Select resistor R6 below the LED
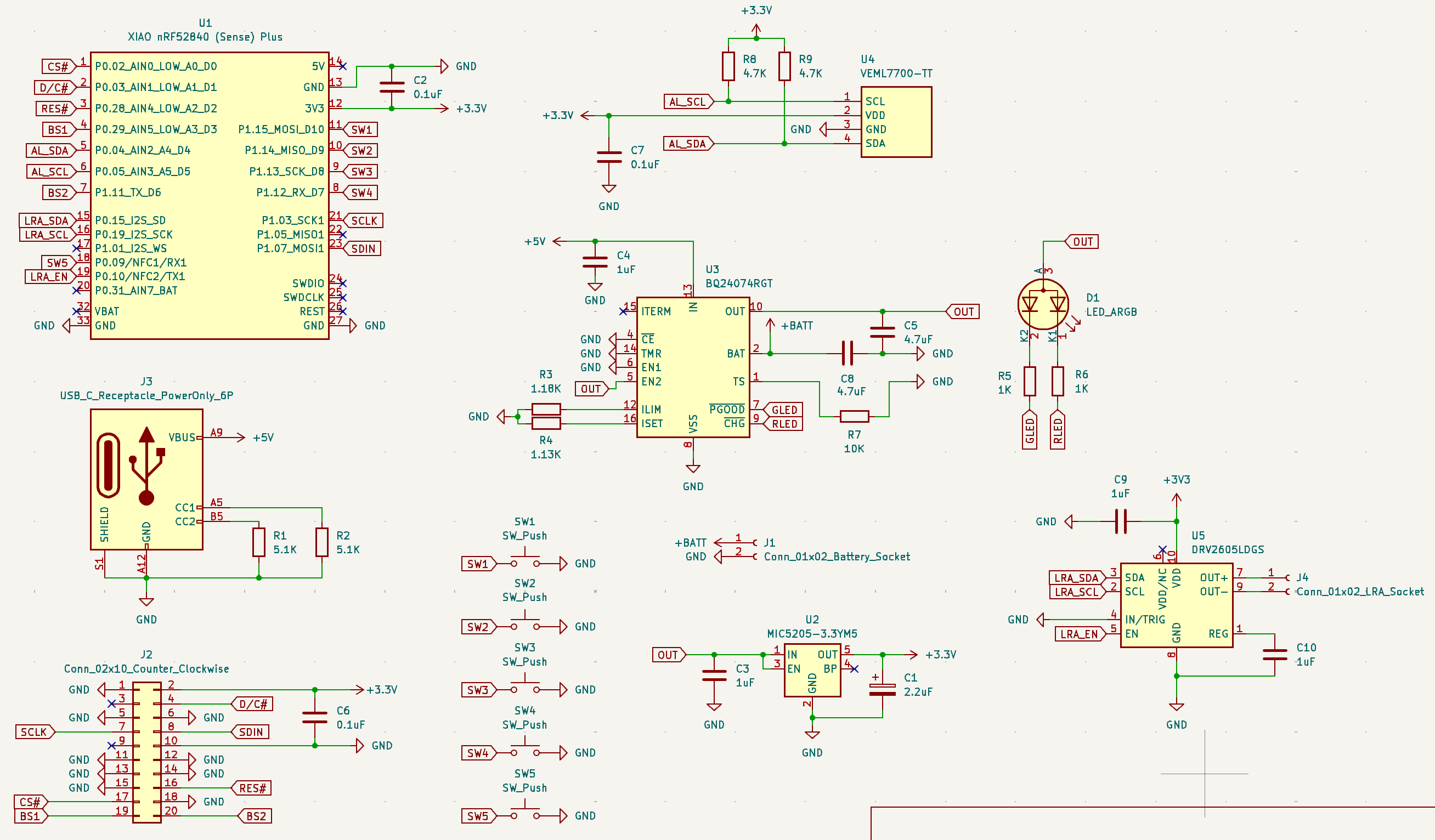1435x840 pixels. click(1058, 381)
